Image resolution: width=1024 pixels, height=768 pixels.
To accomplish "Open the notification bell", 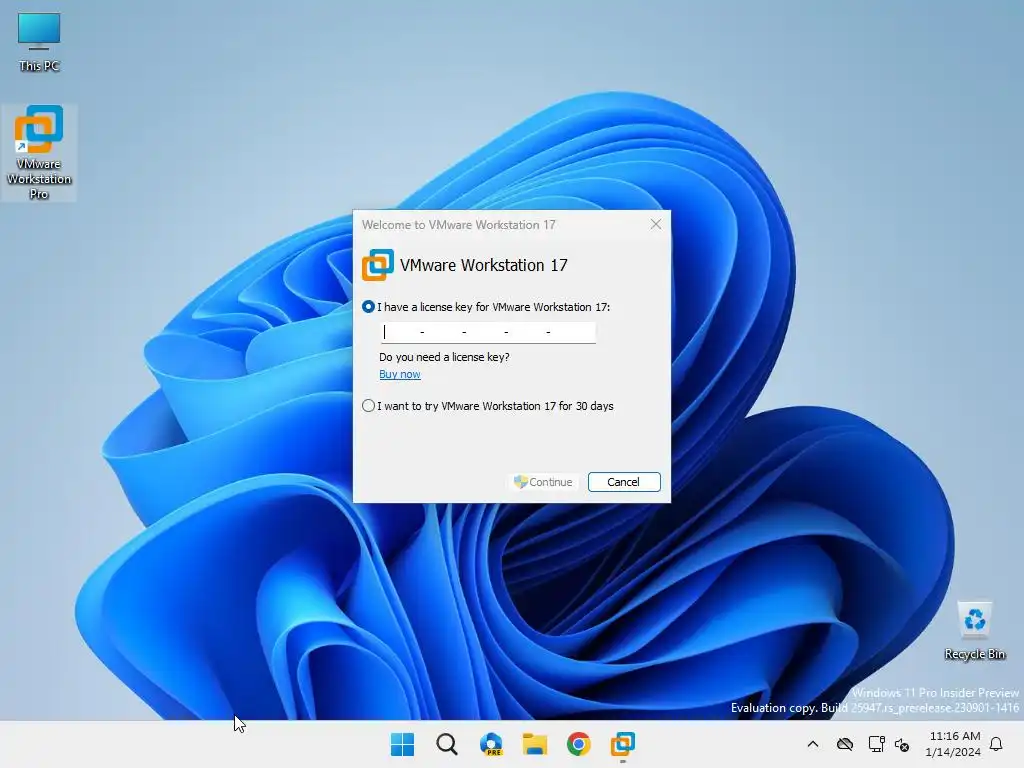I will [996, 744].
